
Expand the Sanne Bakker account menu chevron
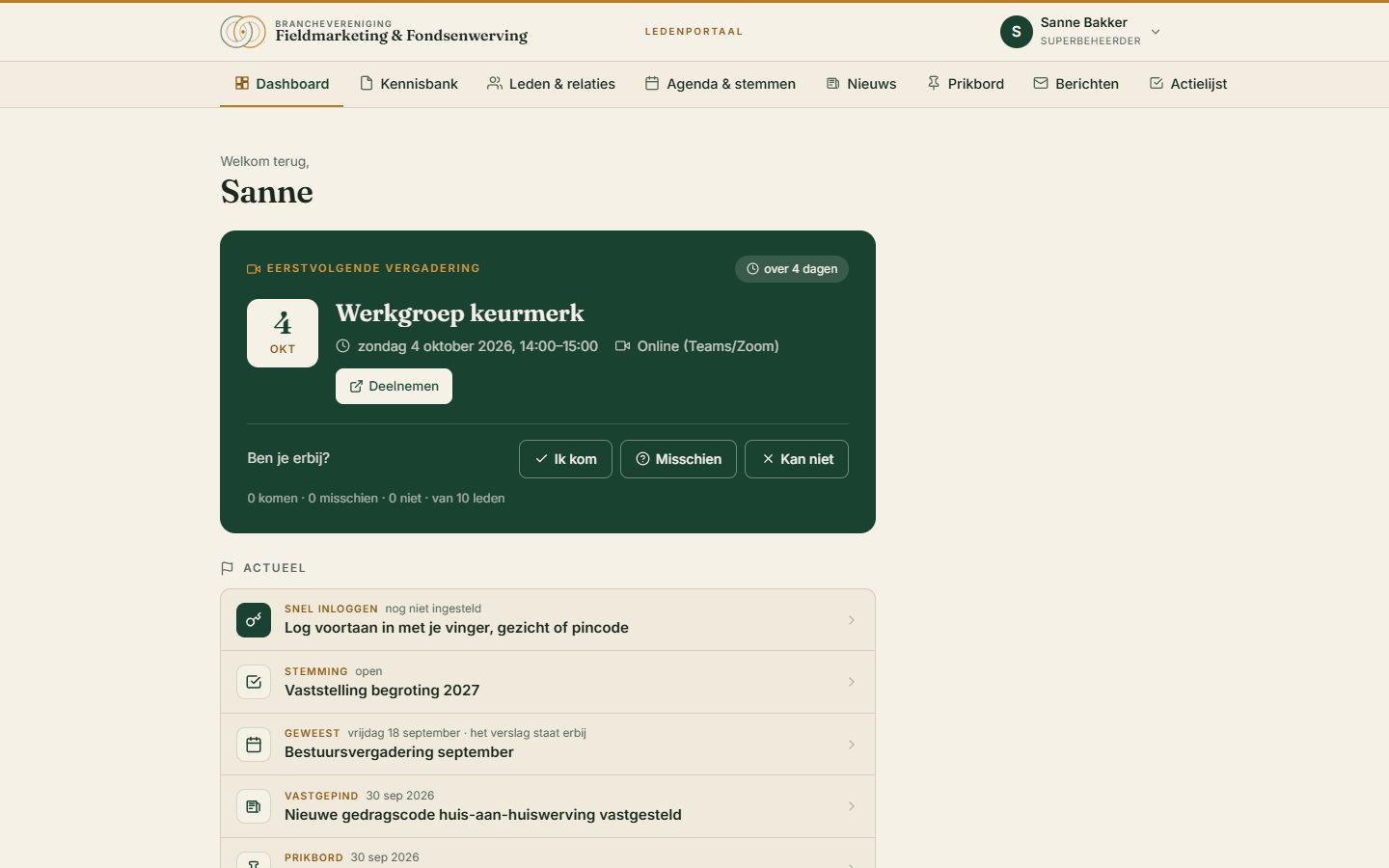[x=1156, y=32]
